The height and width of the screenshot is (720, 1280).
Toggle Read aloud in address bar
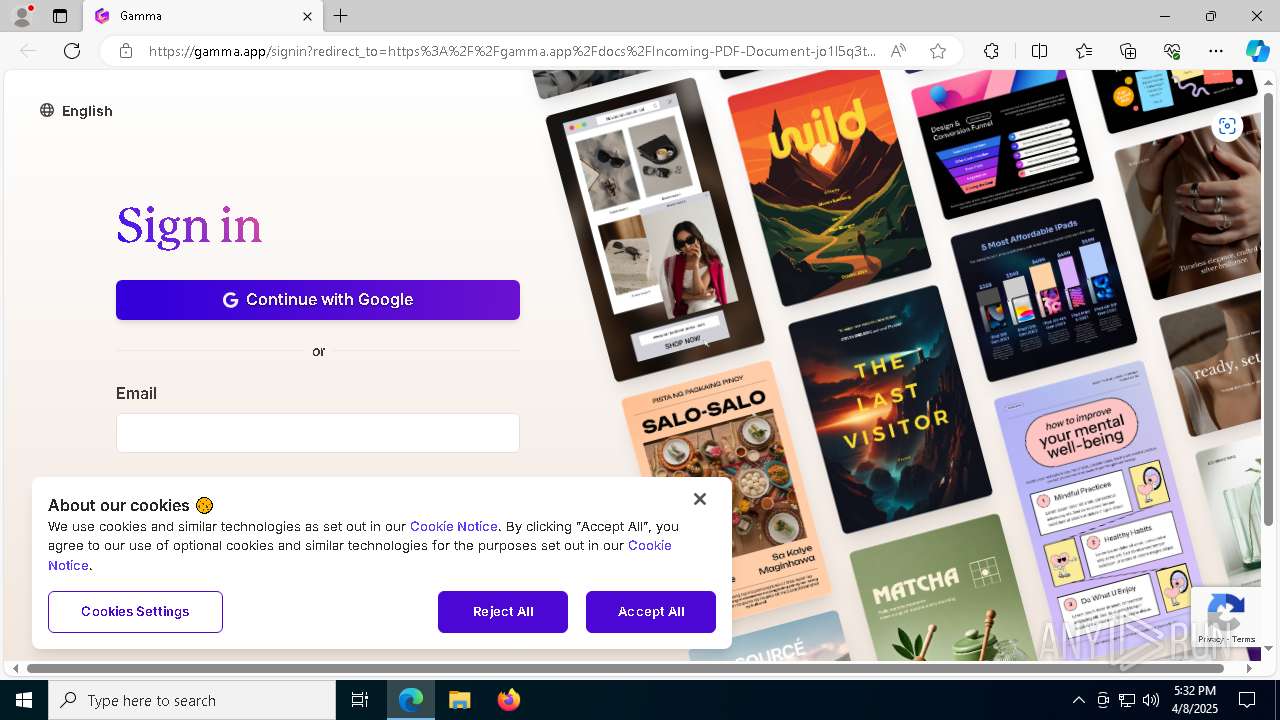[898, 51]
